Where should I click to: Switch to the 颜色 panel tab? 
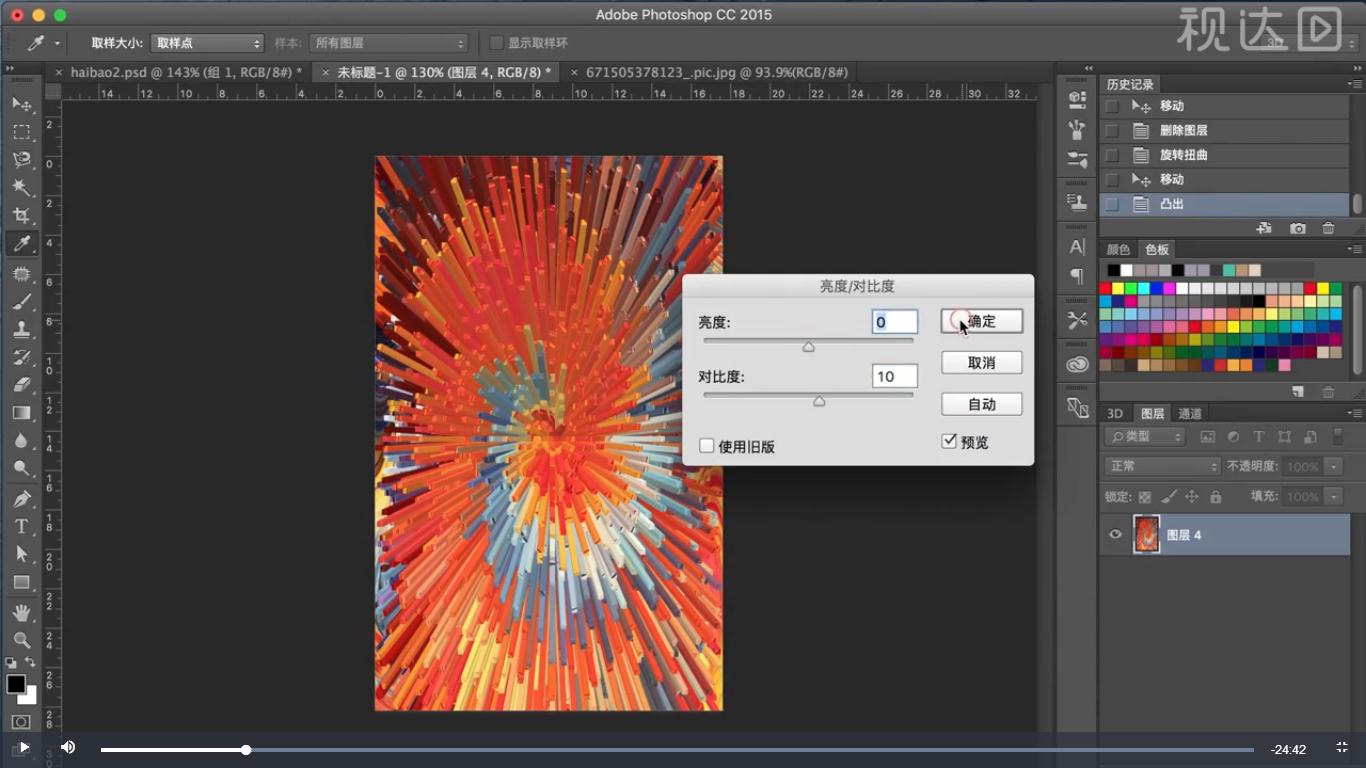coord(1118,249)
